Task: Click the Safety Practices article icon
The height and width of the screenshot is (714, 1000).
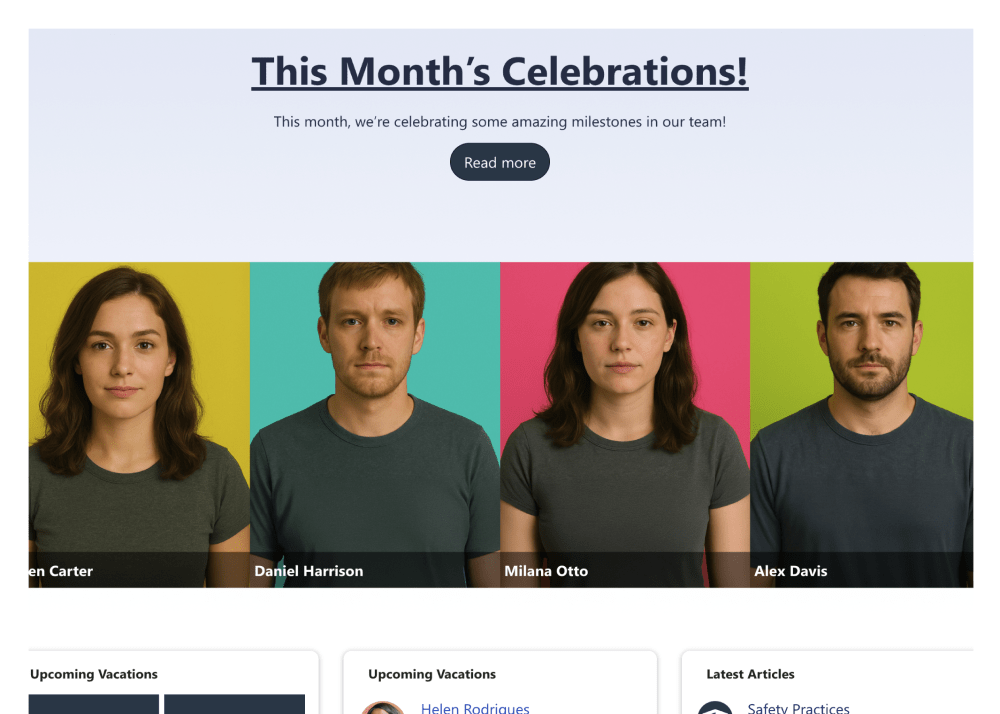Action: click(x=715, y=708)
